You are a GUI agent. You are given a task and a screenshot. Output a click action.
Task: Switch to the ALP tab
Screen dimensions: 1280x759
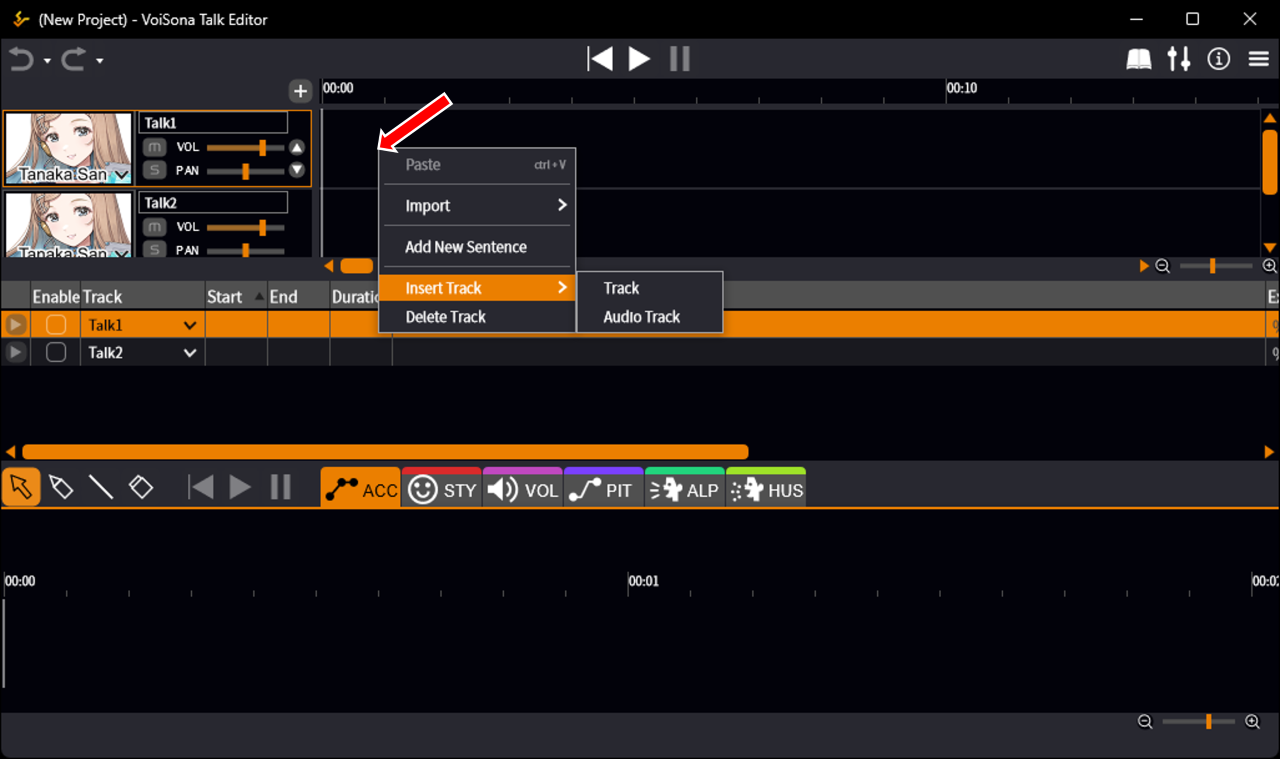[685, 488]
